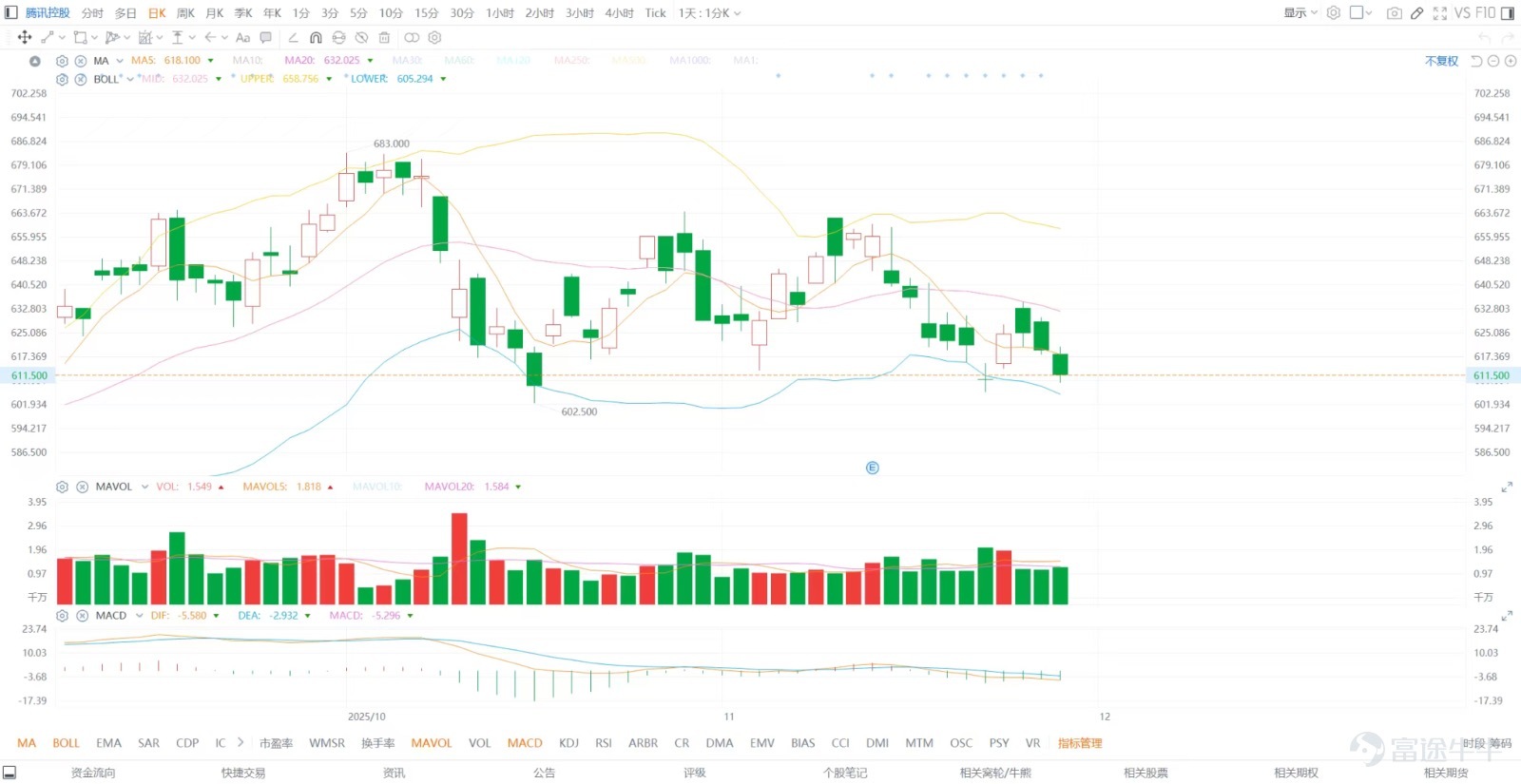Remove the BOLL indicator
Viewport: 1521px width, 784px height.
click(x=81, y=80)
